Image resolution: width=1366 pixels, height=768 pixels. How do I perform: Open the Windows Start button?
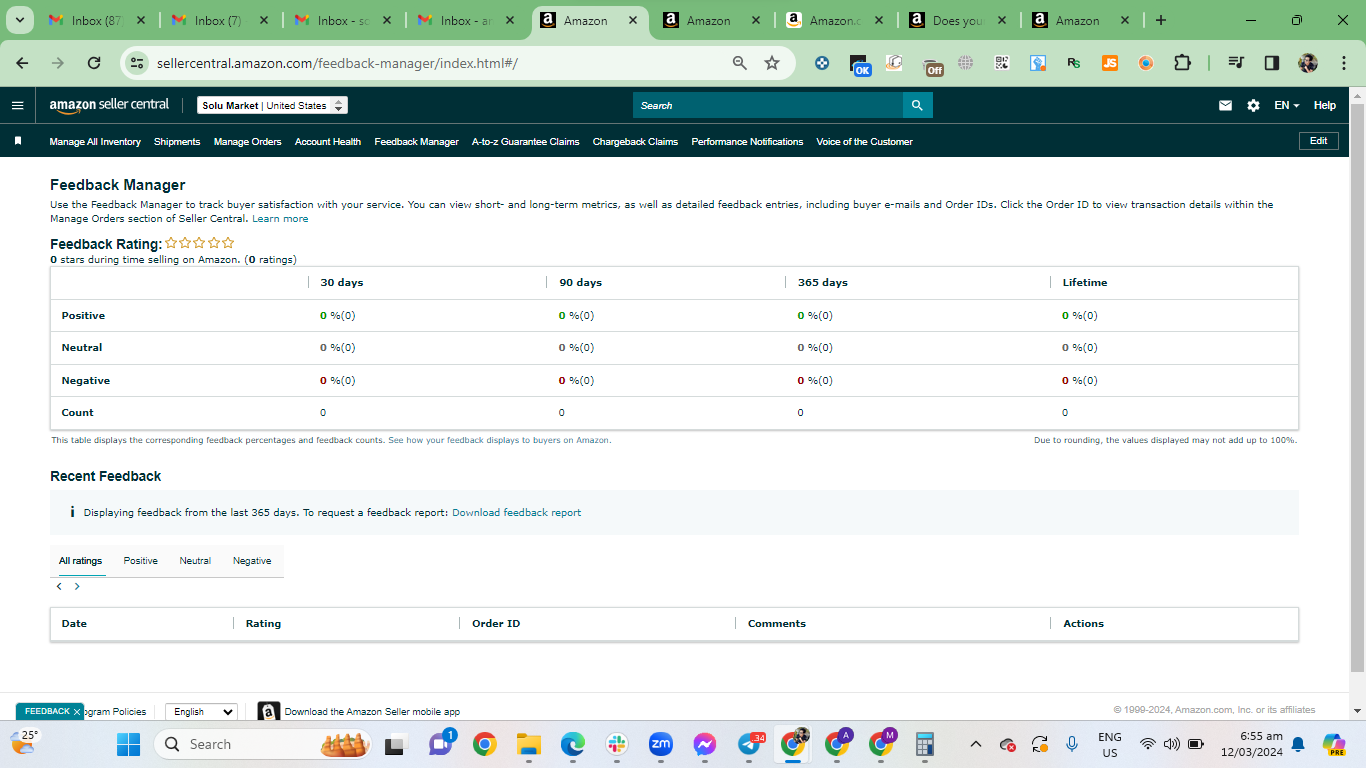click(x=129, y=744)
